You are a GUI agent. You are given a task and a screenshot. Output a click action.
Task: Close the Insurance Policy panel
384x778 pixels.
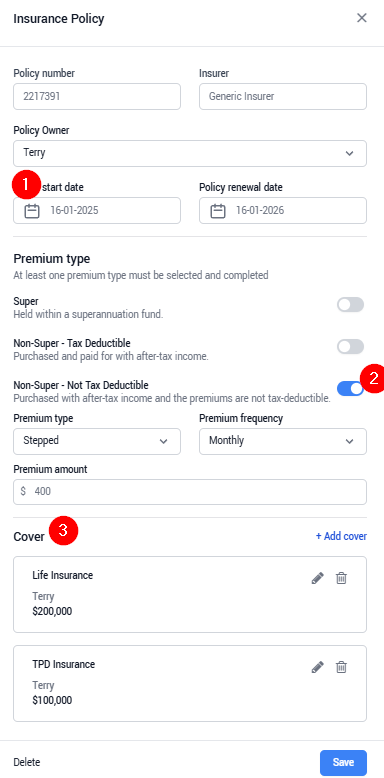[362, 18]
